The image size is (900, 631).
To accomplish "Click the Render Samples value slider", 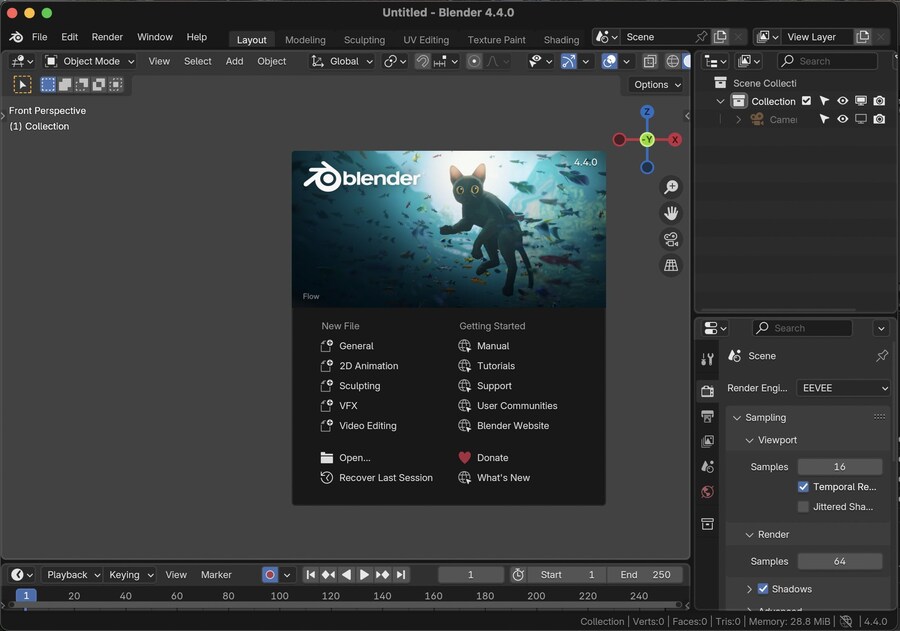I will pos(839,562).
